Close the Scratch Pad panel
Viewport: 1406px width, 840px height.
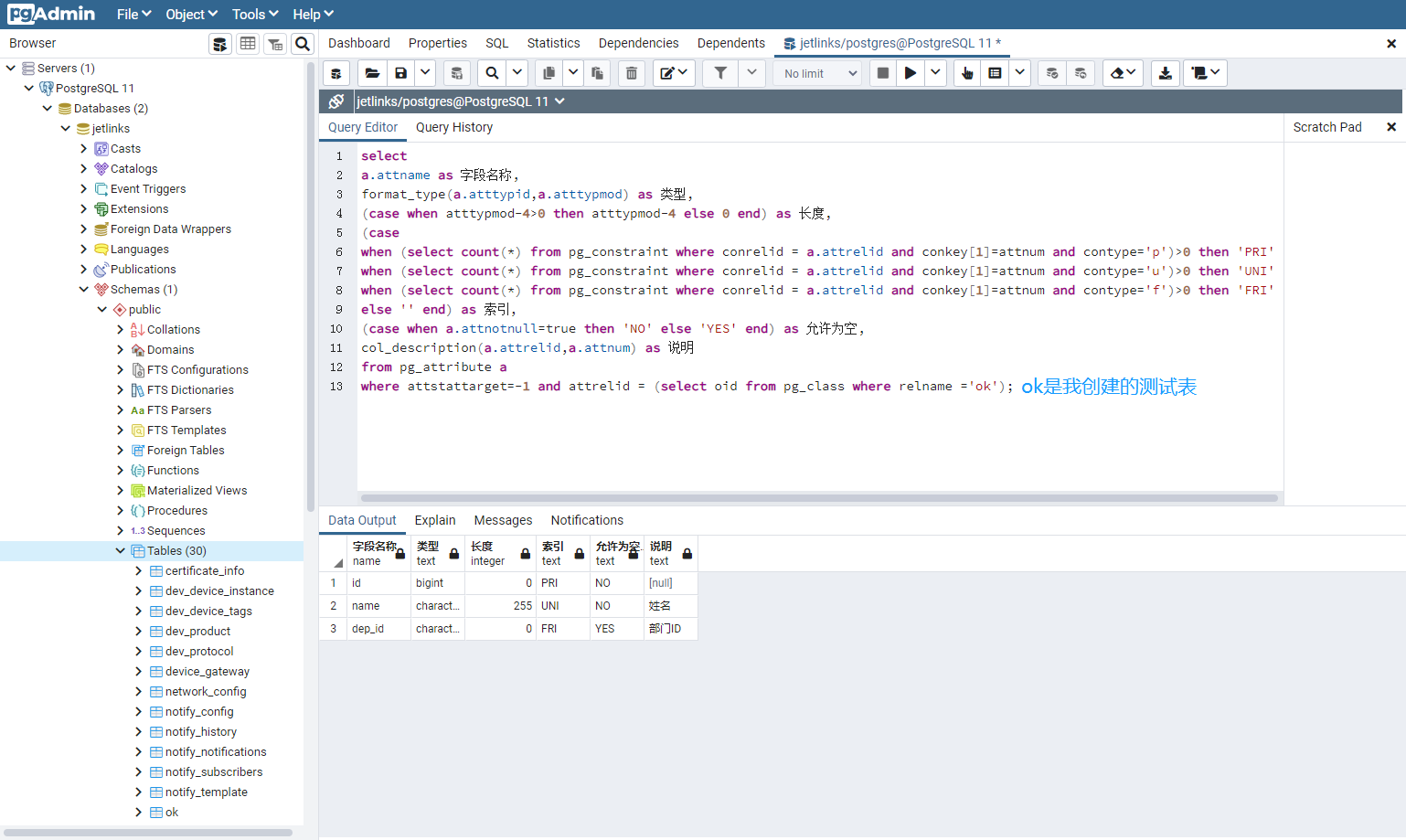[x=1391, y=127]
